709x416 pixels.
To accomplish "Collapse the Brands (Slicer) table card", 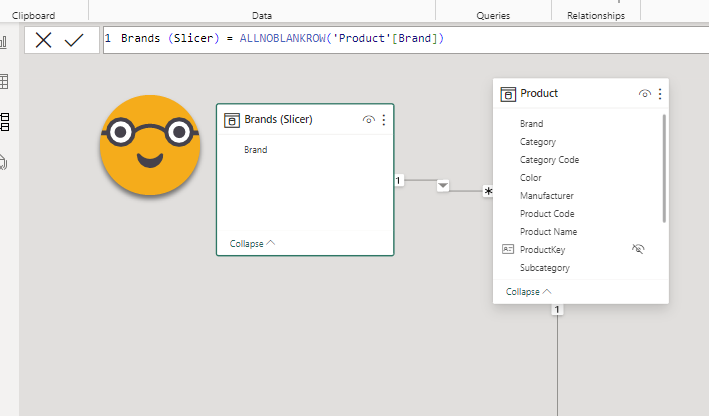I will 252,243.
